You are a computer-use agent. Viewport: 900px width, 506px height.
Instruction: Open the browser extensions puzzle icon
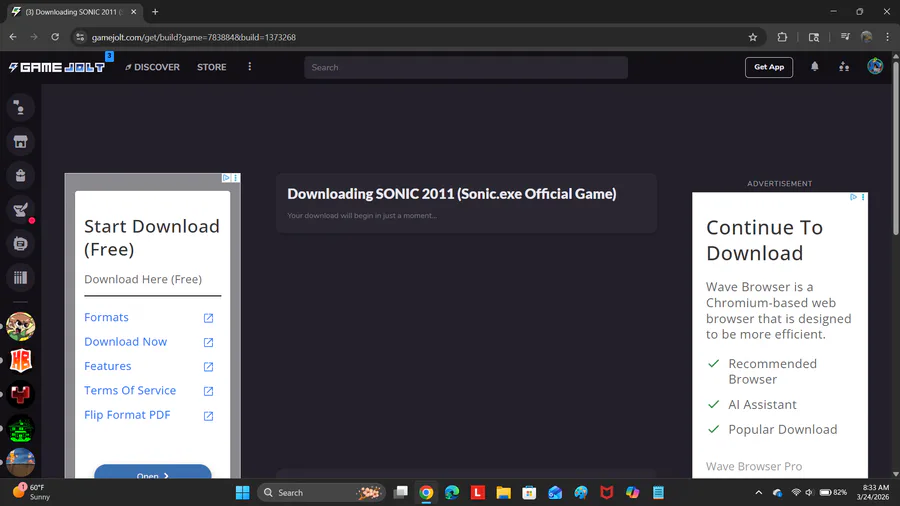(782, 37)
